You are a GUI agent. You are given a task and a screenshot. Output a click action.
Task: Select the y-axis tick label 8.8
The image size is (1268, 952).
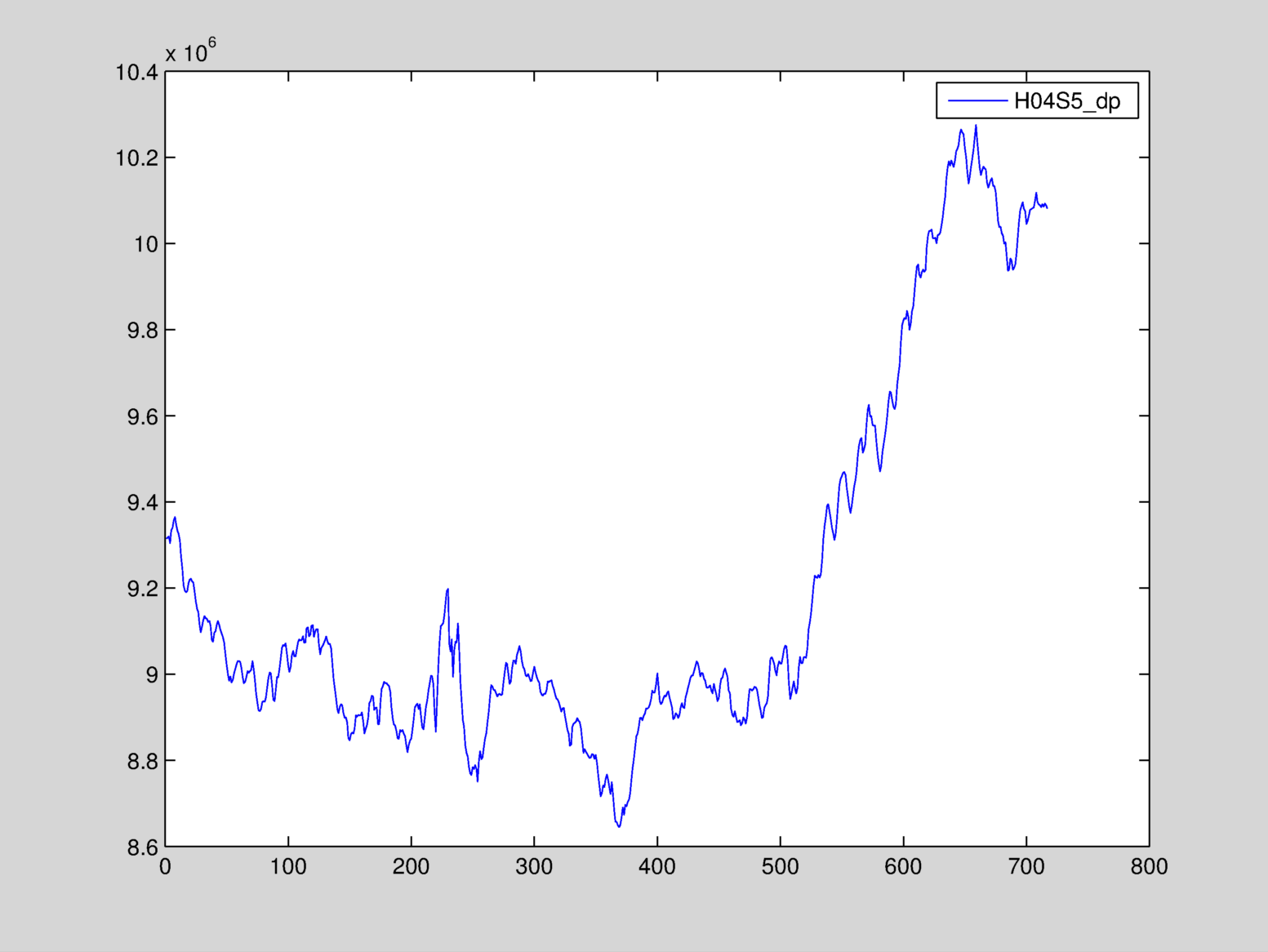click(x=142, y=762)
